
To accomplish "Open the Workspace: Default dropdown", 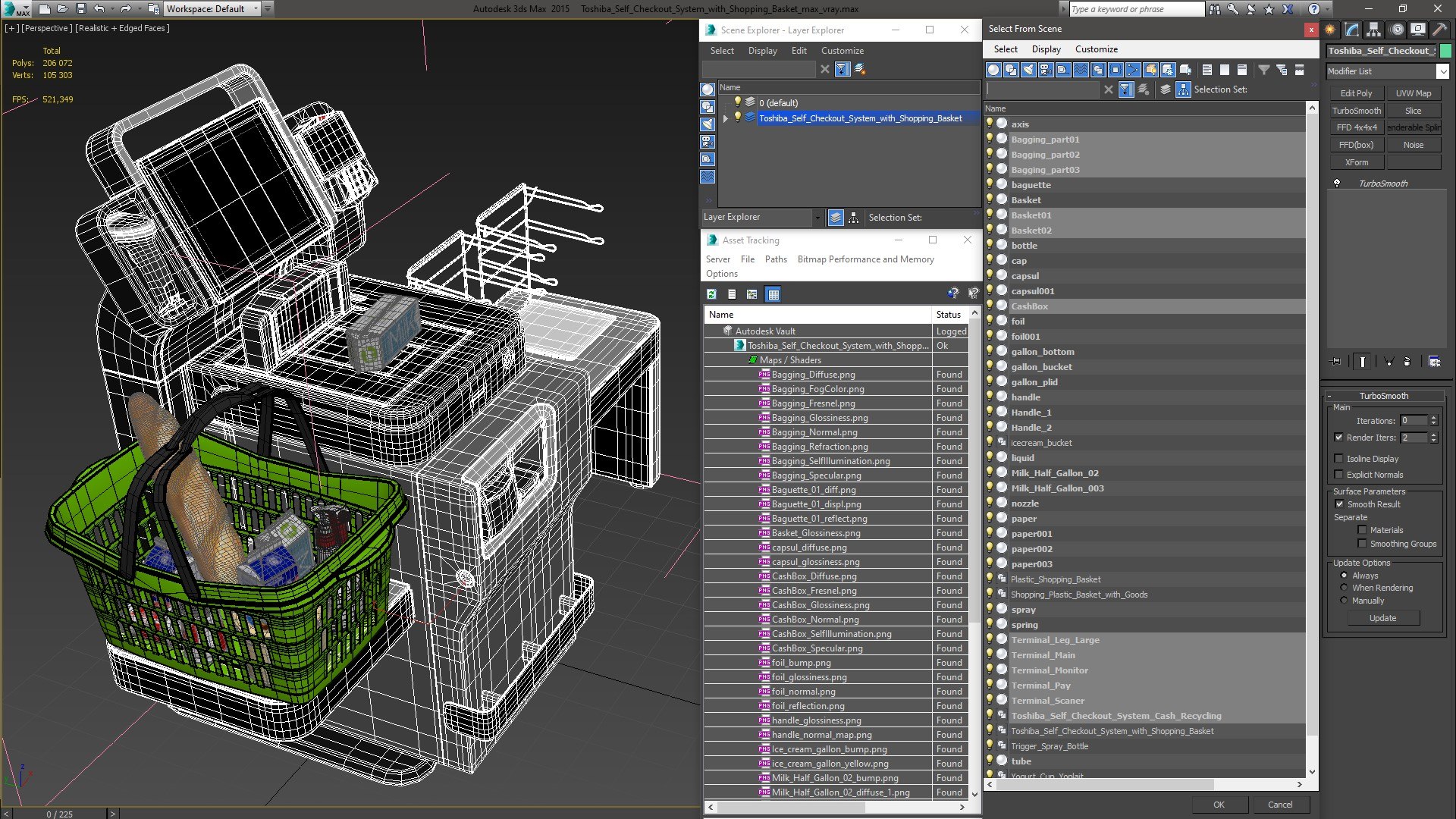I will [256, 8].
